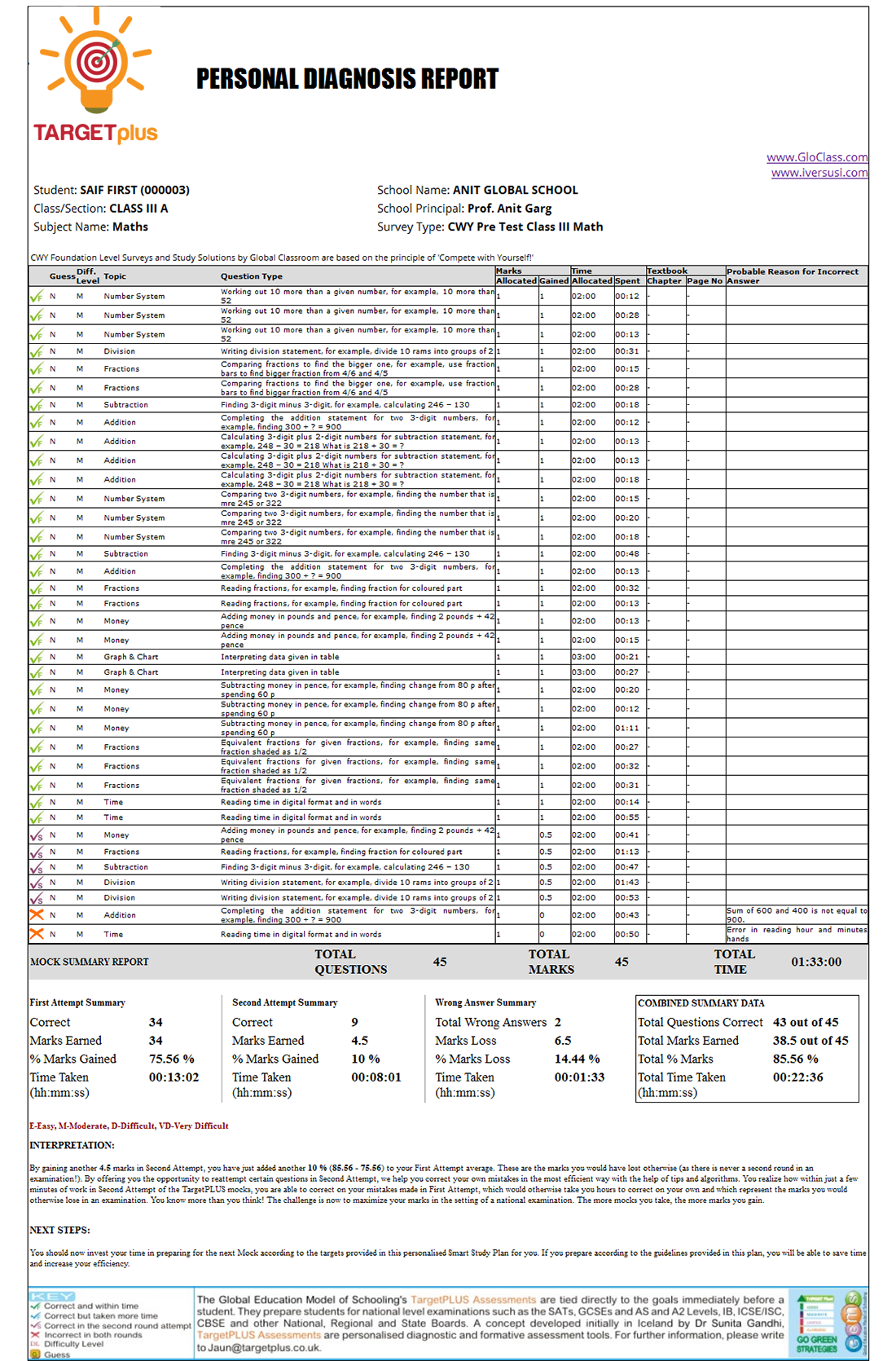
Task: Click the 'INTERPRETATION:' heading
Action: 72,1145
